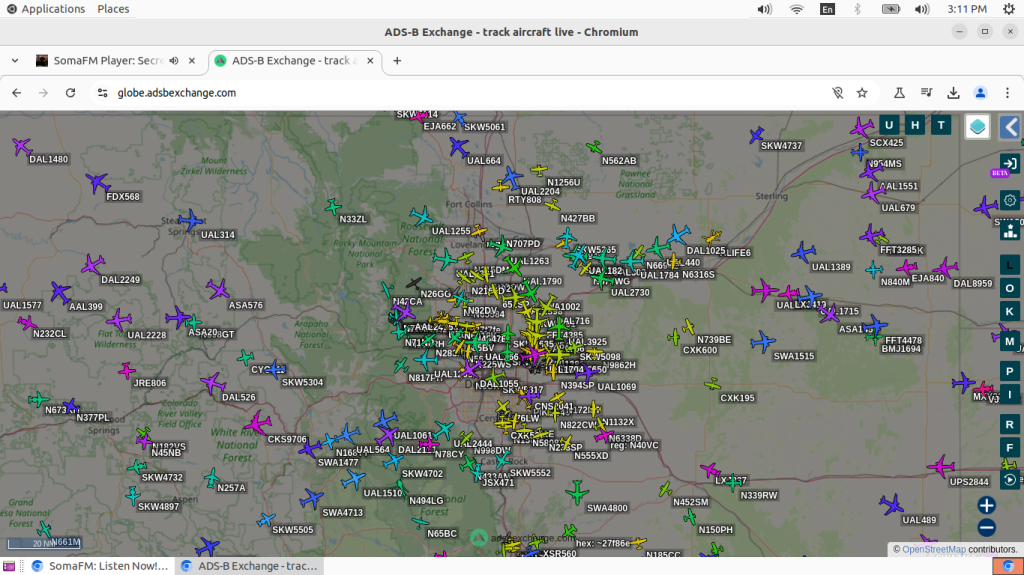Select the SWA4800 aircraft icon
Screen dimensions: 1024x575
point(577,493)
